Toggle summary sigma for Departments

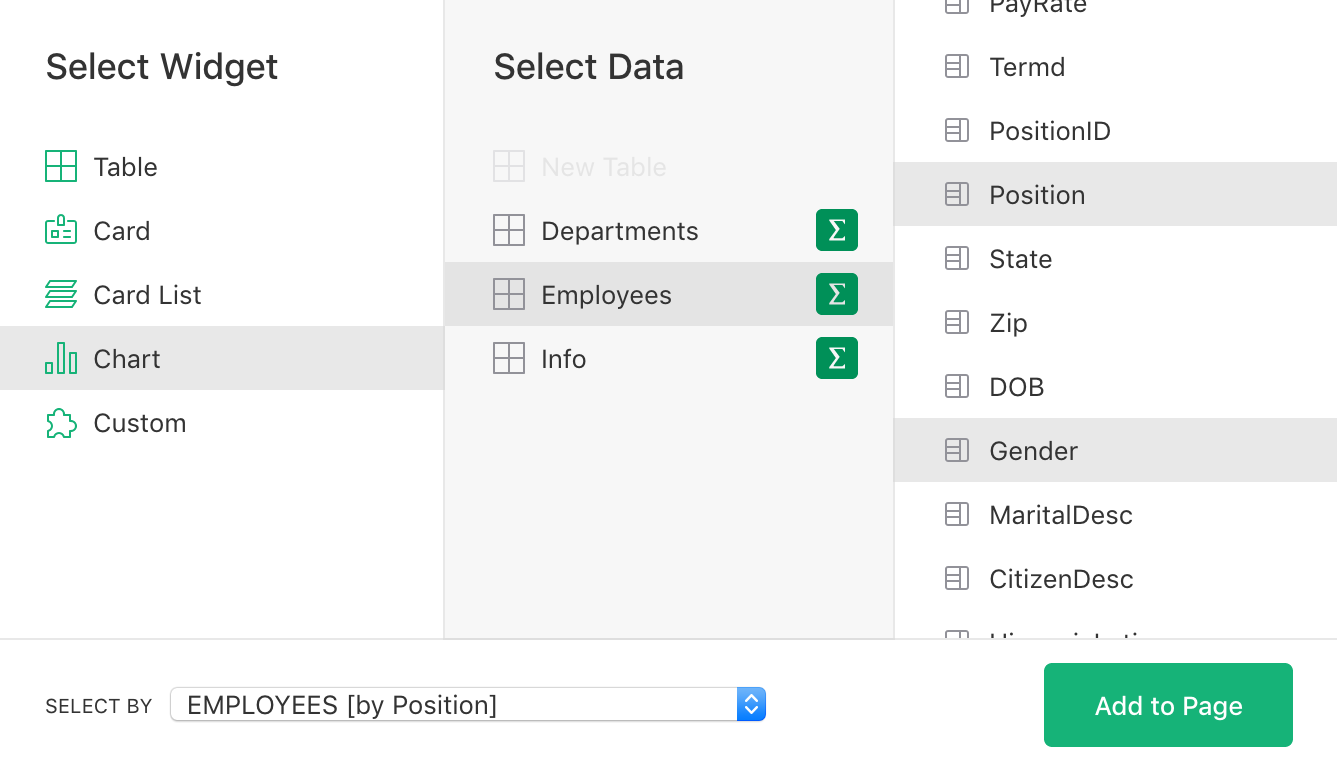pyautogui.click(x=837, y=230)
